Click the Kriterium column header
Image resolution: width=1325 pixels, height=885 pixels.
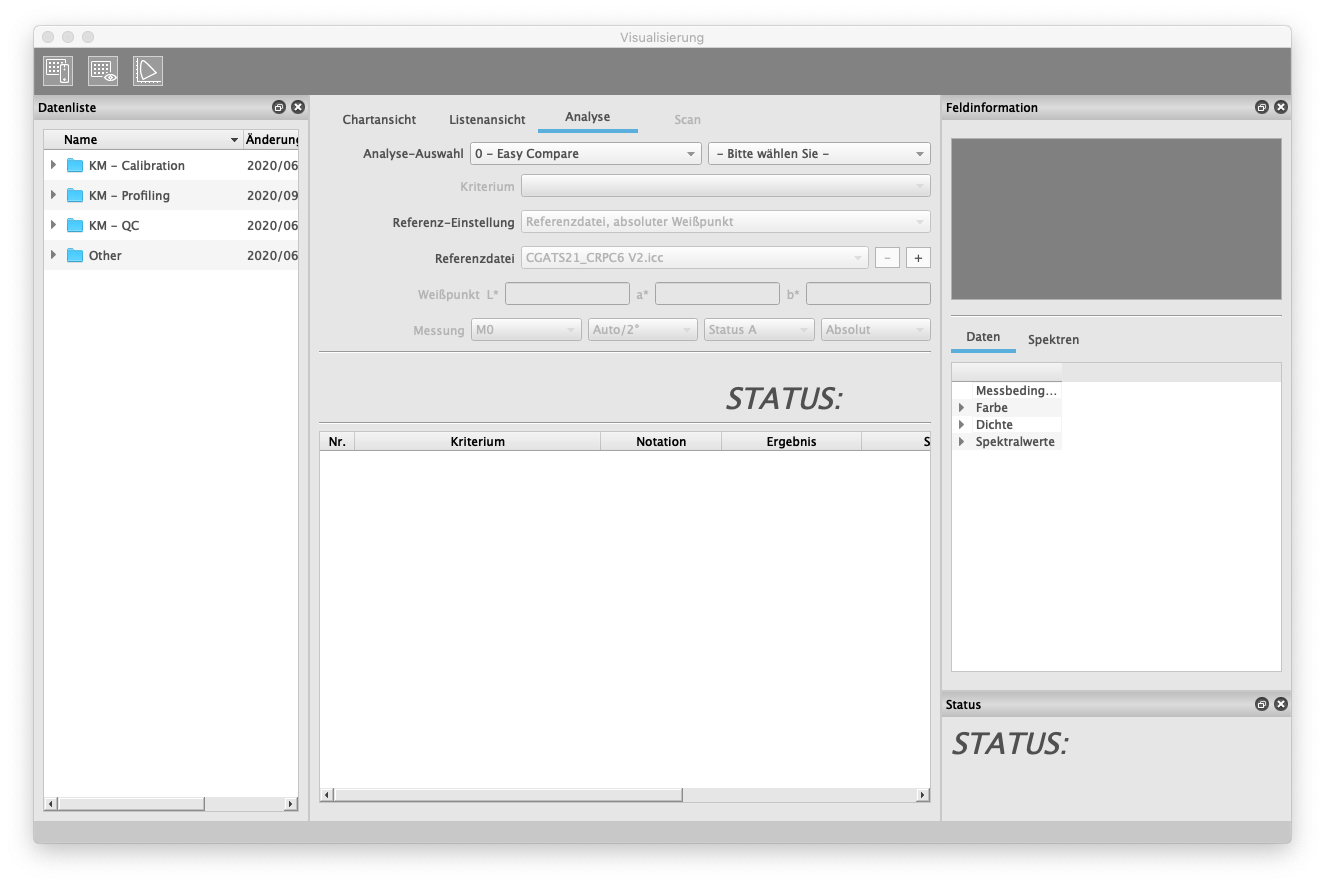pos(477,441)
